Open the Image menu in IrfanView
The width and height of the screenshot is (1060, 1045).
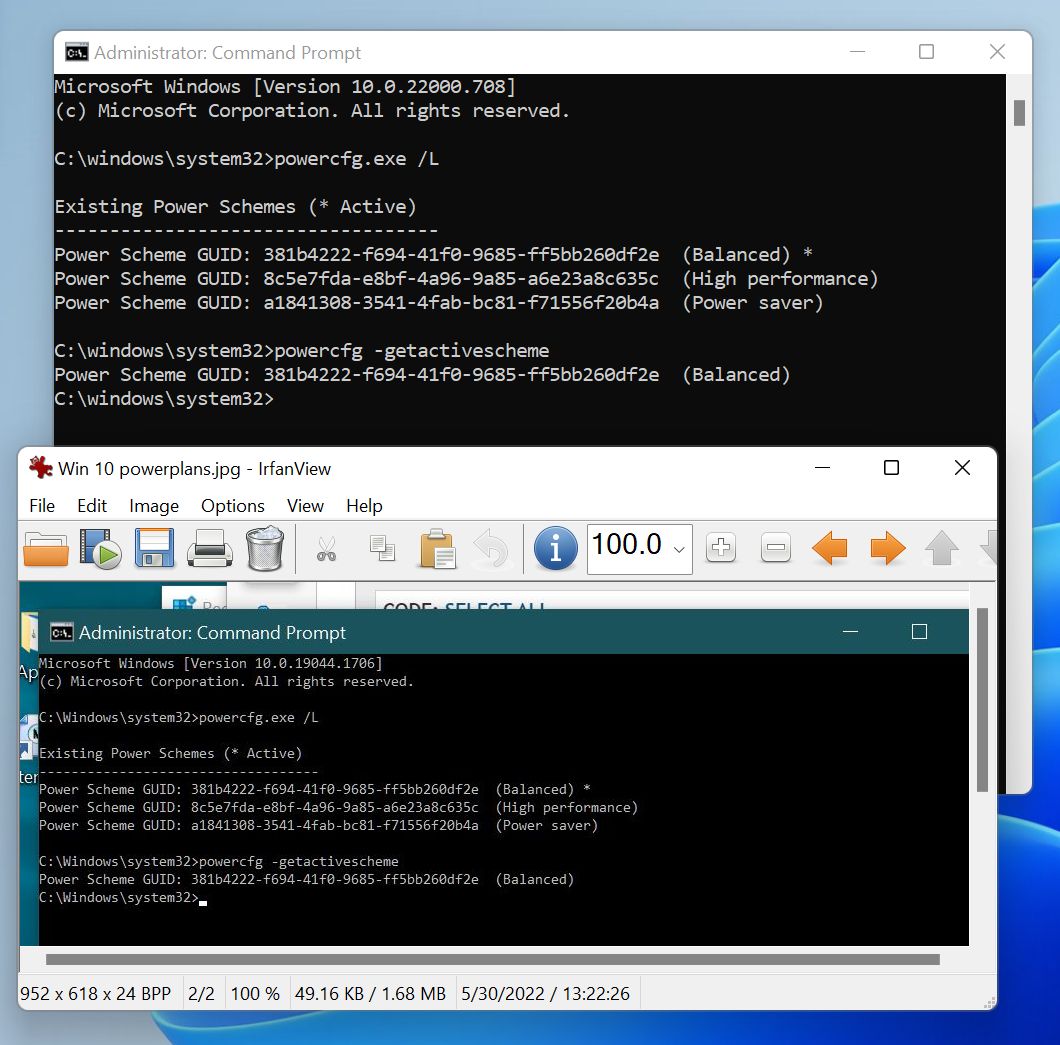click(x=154, y=506)
